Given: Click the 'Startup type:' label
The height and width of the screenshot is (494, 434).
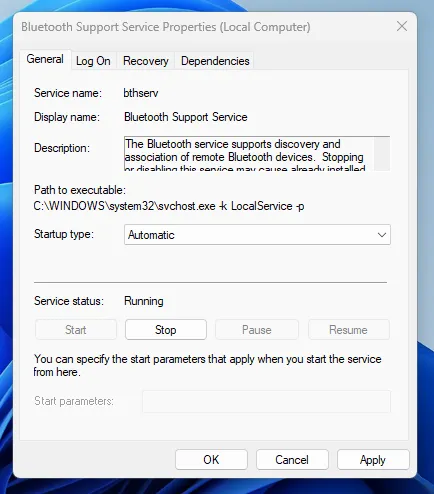Looking at the screenshot, I should 64,234.
